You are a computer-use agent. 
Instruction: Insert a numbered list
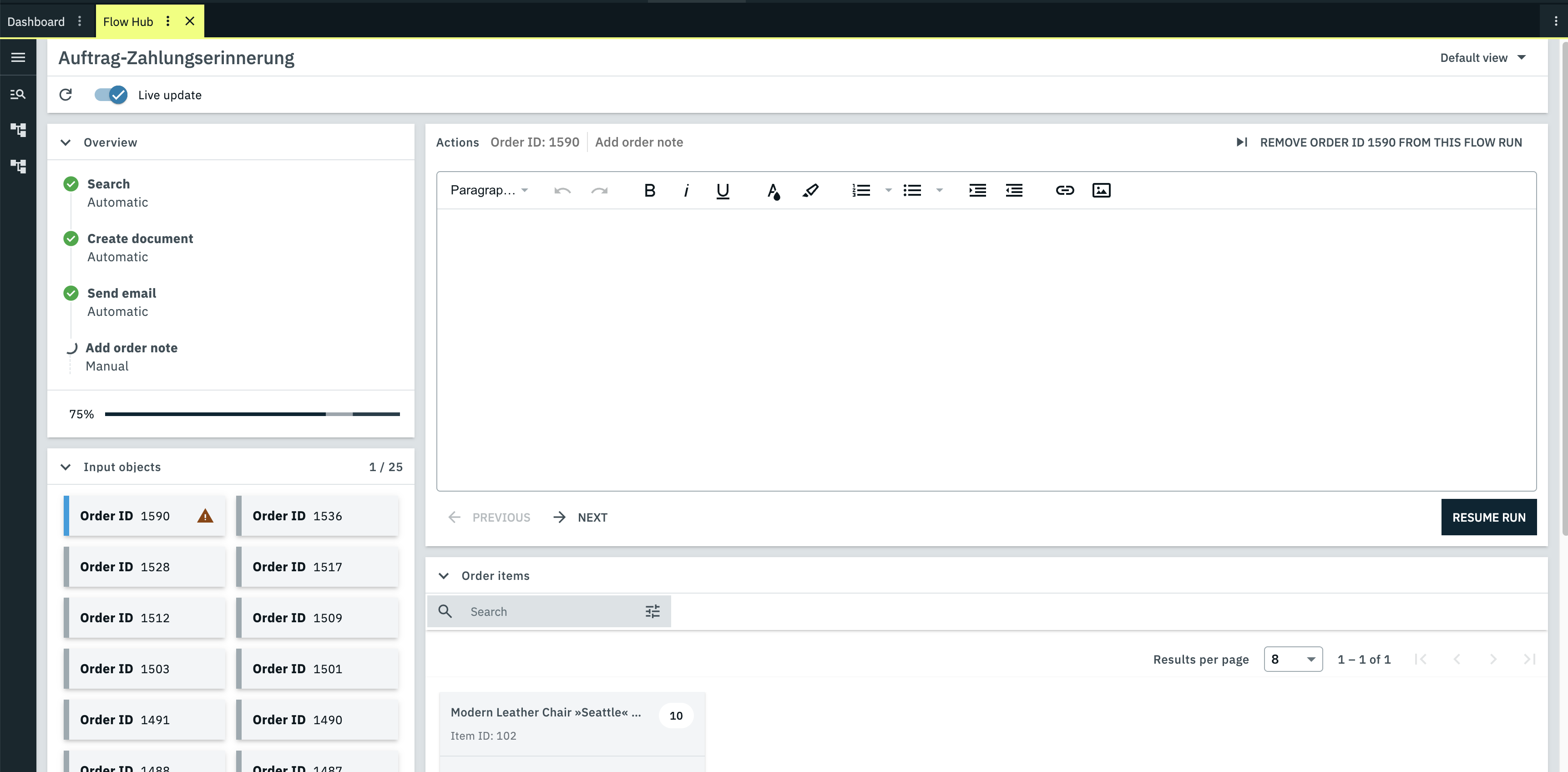click(x=861, y=191)
